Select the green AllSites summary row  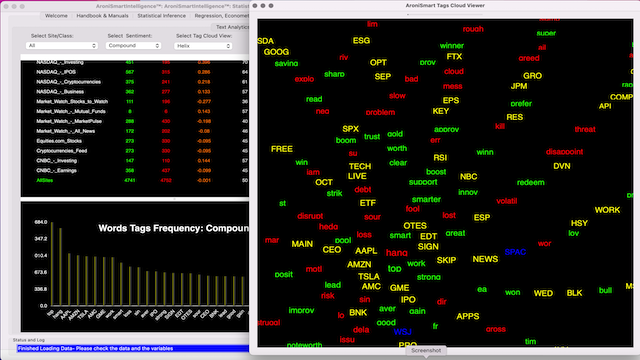coord(135,180)
